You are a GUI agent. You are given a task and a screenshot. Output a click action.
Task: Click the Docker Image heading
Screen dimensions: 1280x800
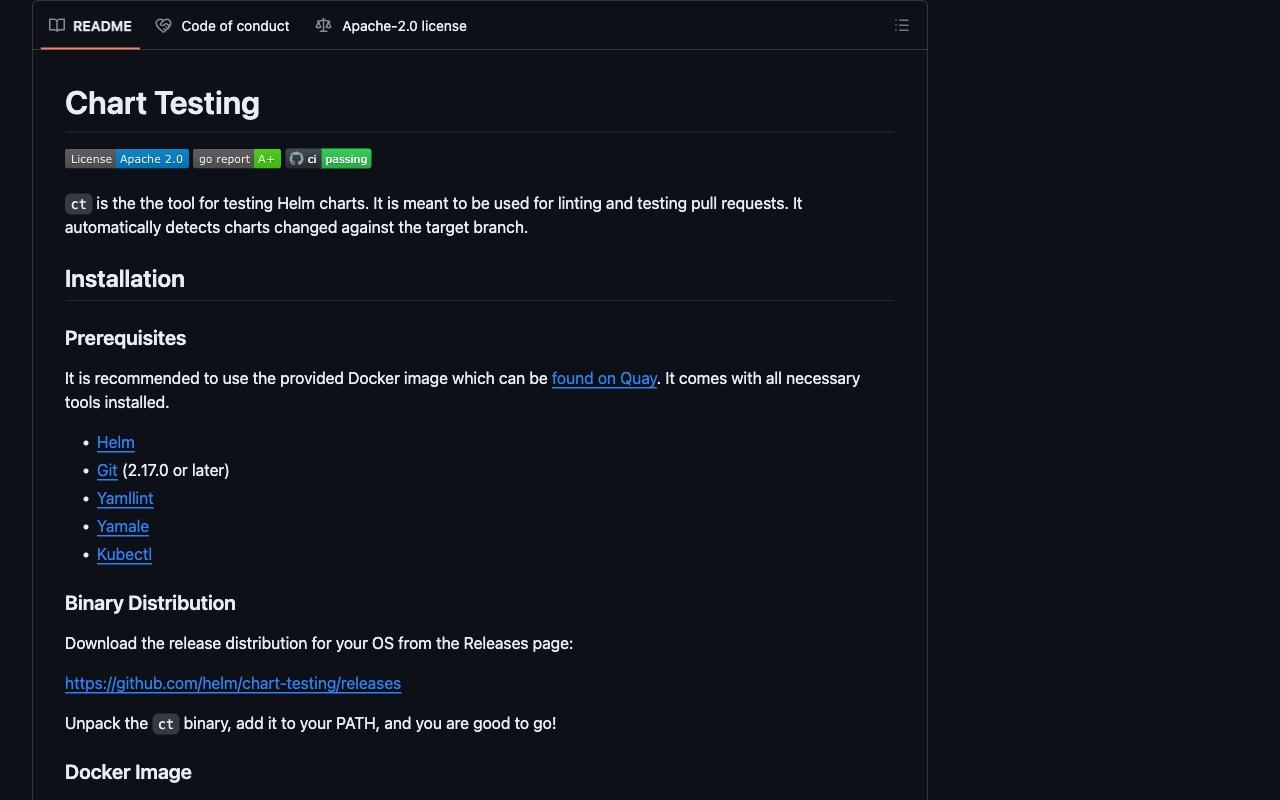point(128,772)
